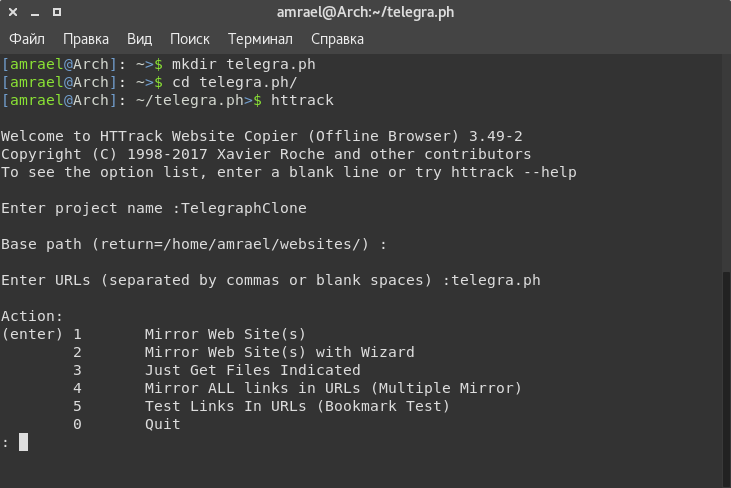Click the terminal vertical scrollbar thumb
The width and height of the screenshot is (731, 488).
(x=726, y=378)
